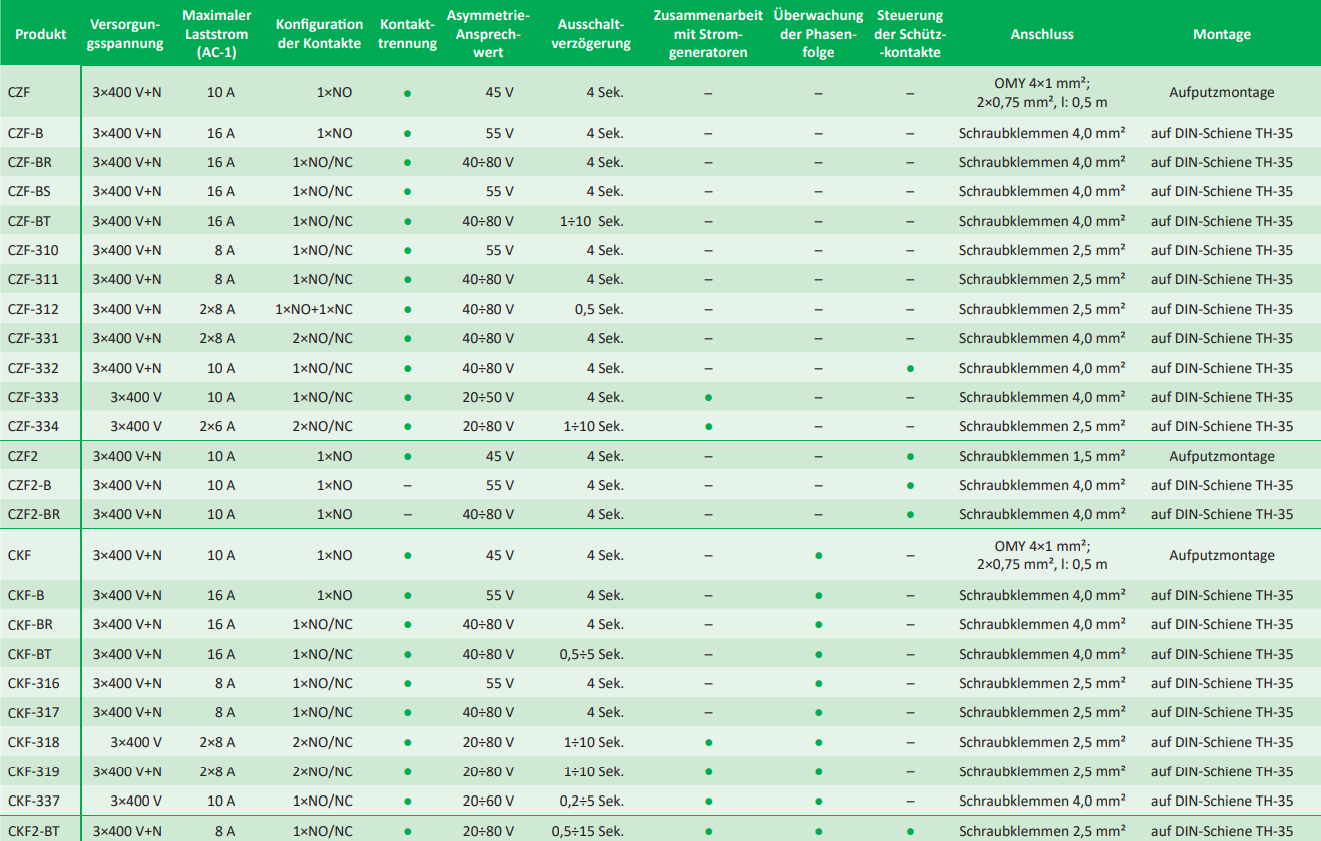1321x841 pixels.
Task: Select the "20÷60 V" asymmetry value
Action: coord(488,801)
